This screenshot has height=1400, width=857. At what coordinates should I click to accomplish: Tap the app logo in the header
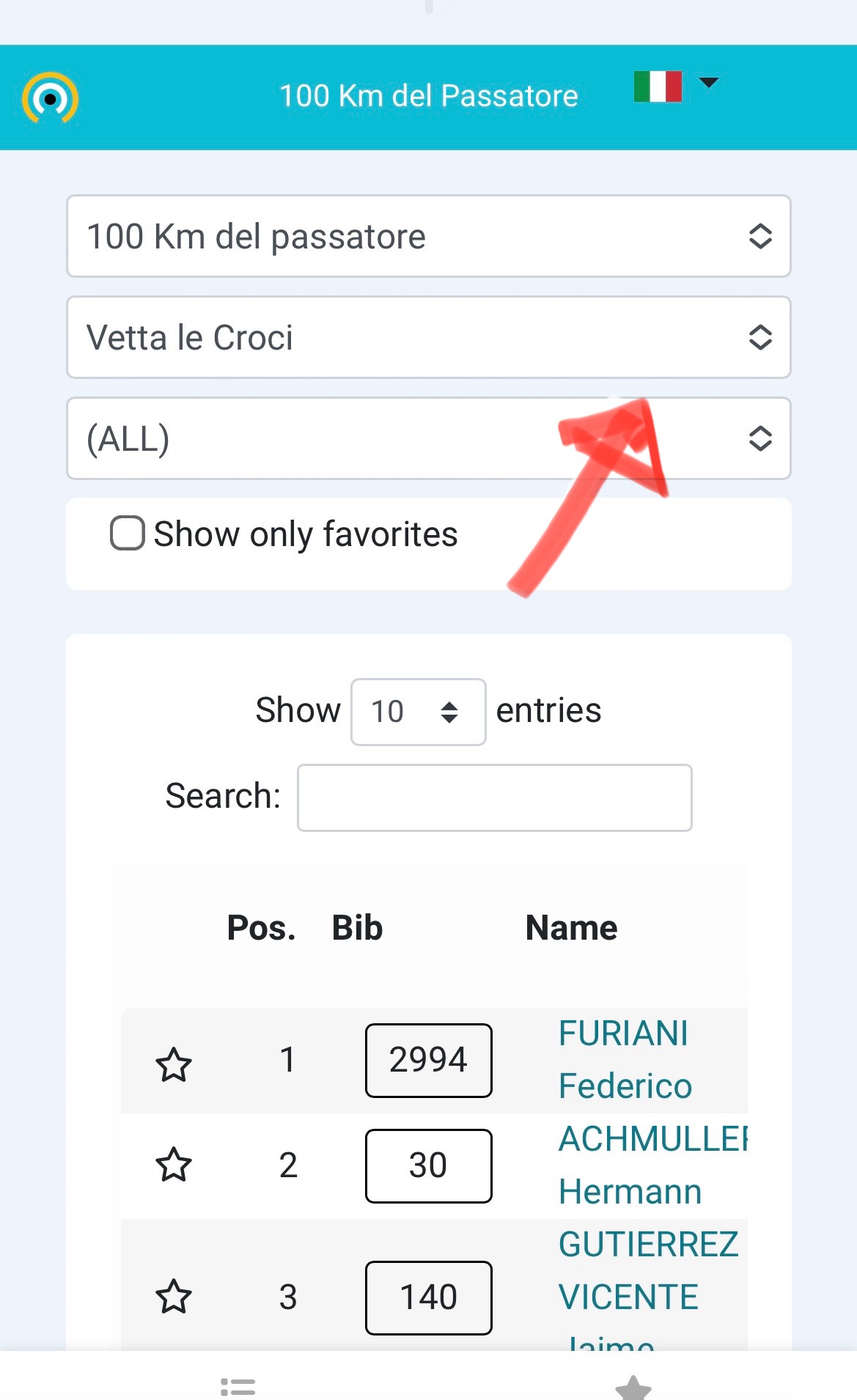point(50,97)
